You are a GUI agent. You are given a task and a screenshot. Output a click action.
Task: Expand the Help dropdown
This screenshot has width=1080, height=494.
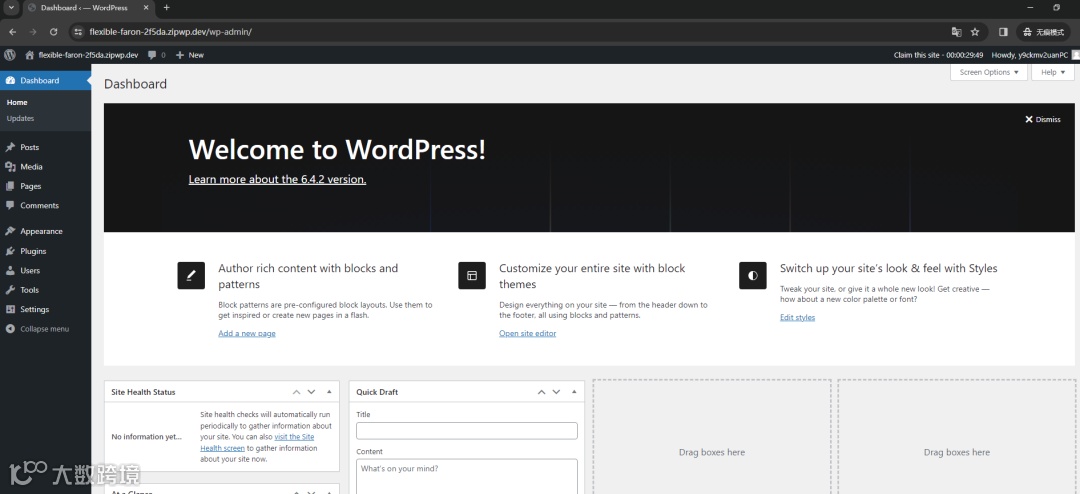click(1052, 72)
